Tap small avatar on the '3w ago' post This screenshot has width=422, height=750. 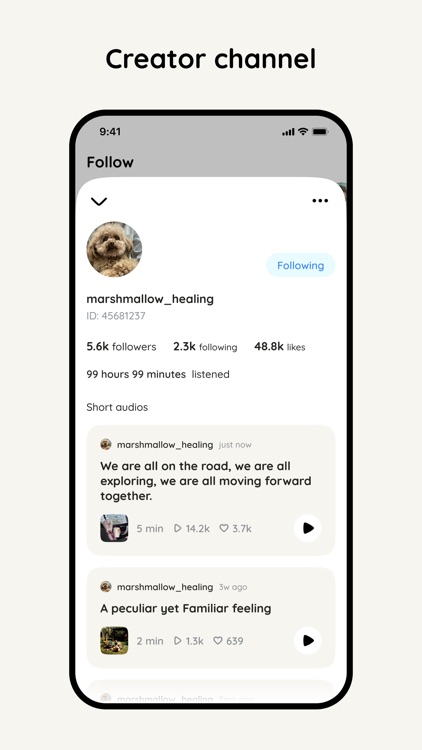(106, 586)
